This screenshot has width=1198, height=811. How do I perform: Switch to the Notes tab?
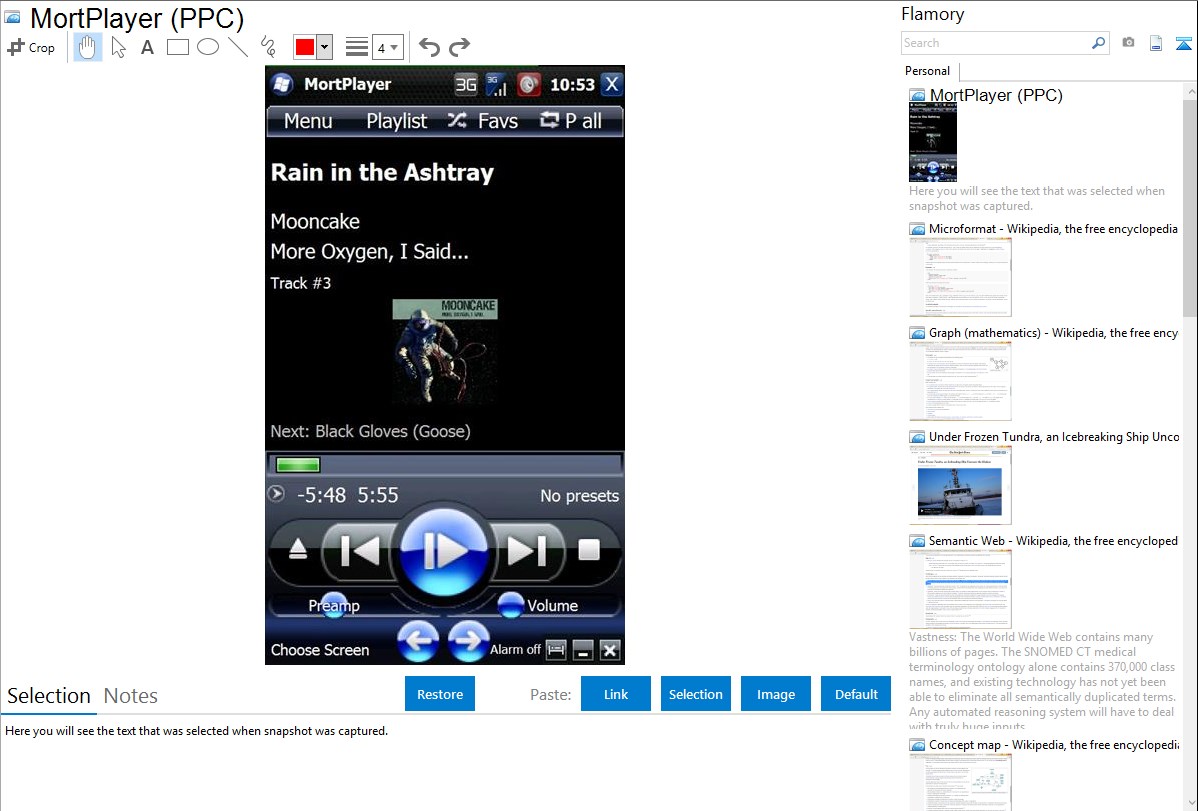pos(131,696)
